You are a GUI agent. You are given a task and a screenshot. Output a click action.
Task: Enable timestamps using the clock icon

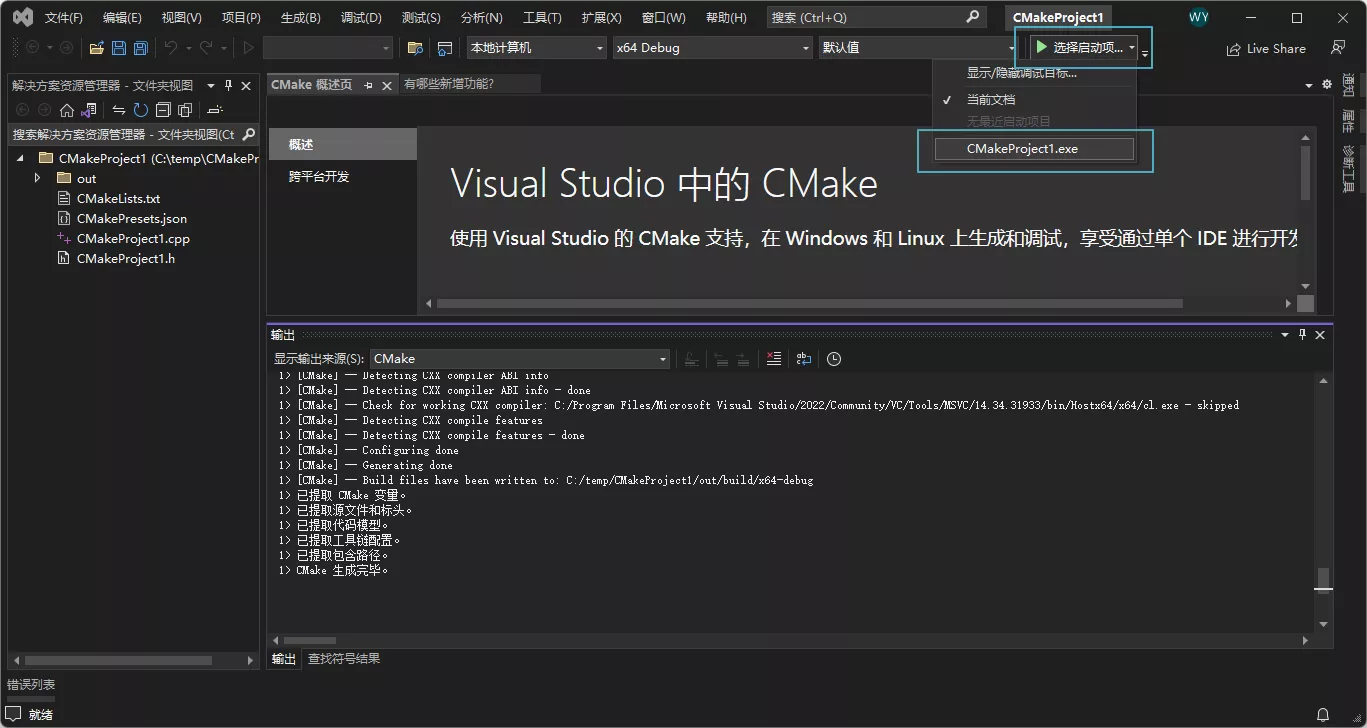(x=833, y=358)
